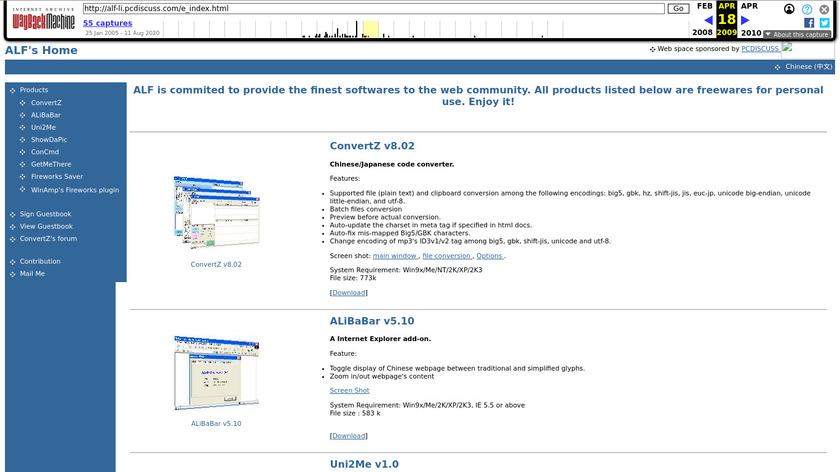Click the ConvertZ v8.02 heading
The image size is (840, 472).
click(x=372, y=146)
